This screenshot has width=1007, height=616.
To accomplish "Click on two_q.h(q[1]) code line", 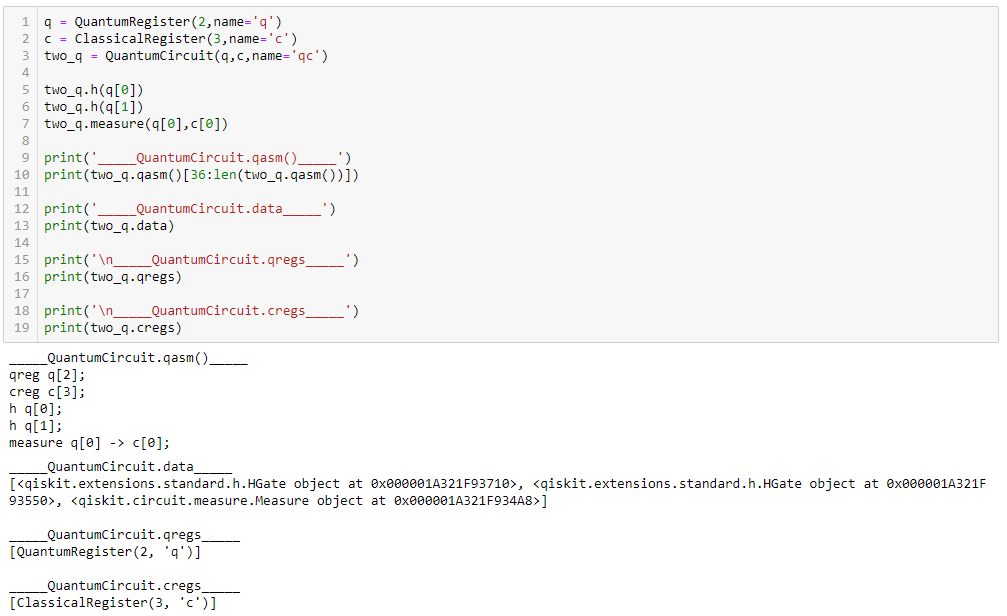I will point(94,107).
